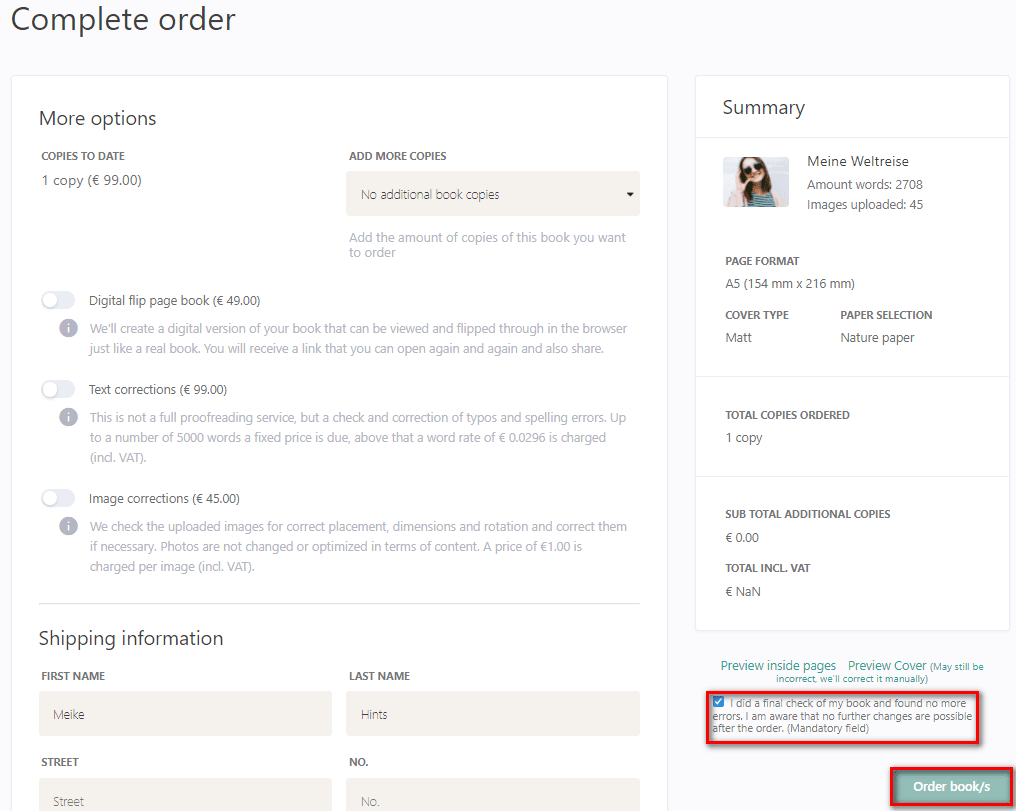This screenshot has width=1016, height=811.
Task: Click the 'Text corrections (€ 99.00)' label
Action: click(x=158, y=389)
